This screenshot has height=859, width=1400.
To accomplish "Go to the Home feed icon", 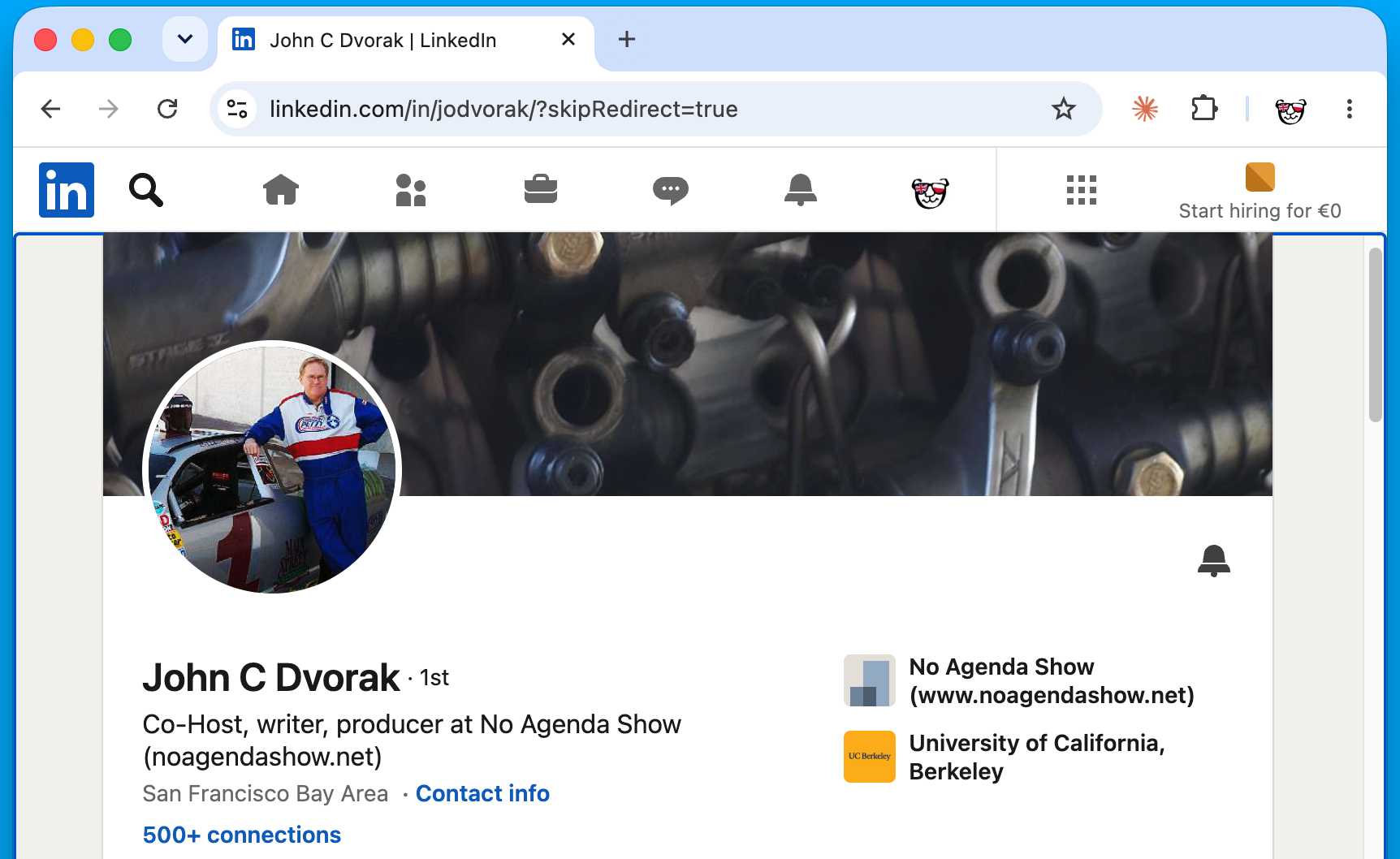I will tap(281, 190).
